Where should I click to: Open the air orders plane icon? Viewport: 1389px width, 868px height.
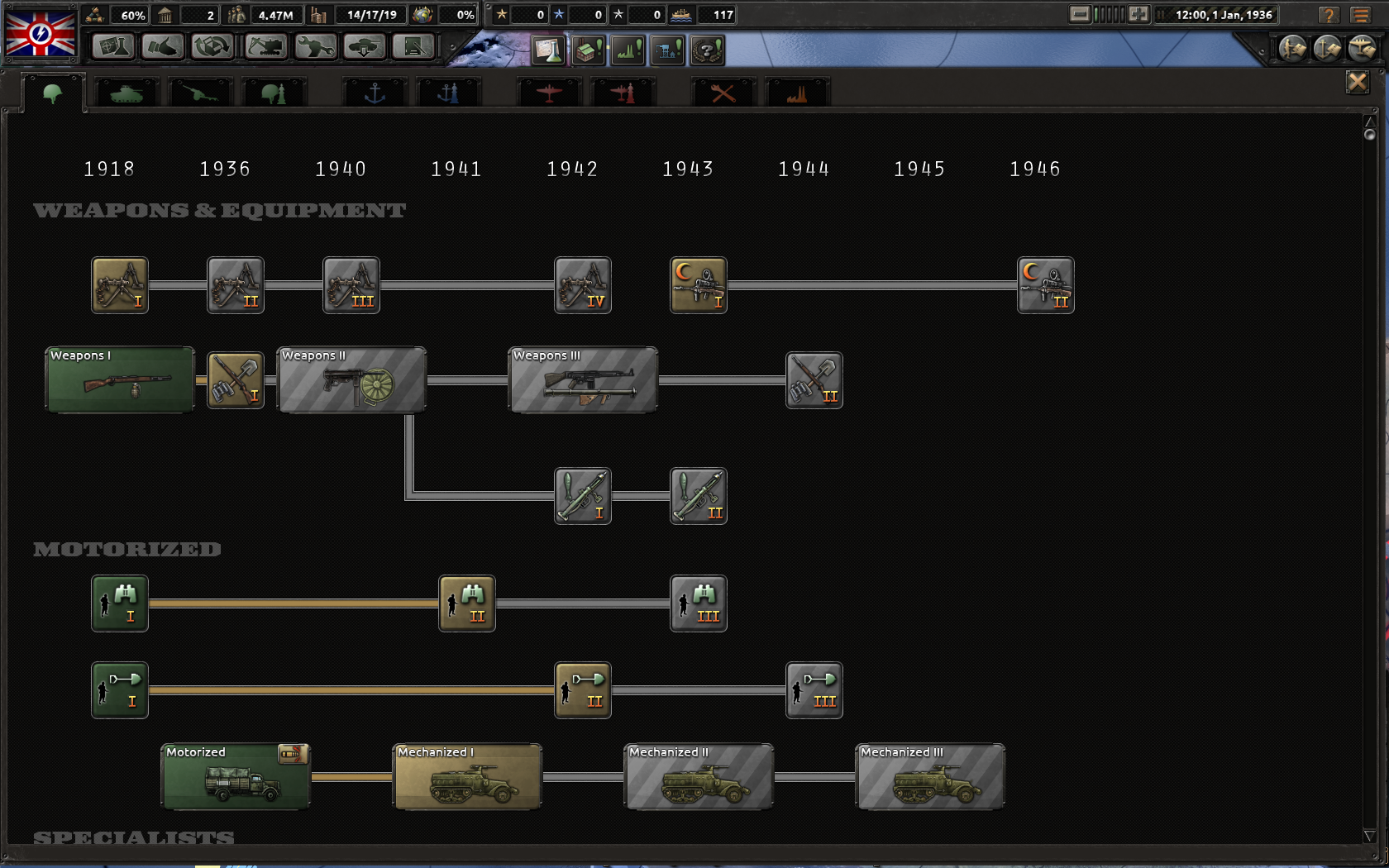(x=1362, y=49)
